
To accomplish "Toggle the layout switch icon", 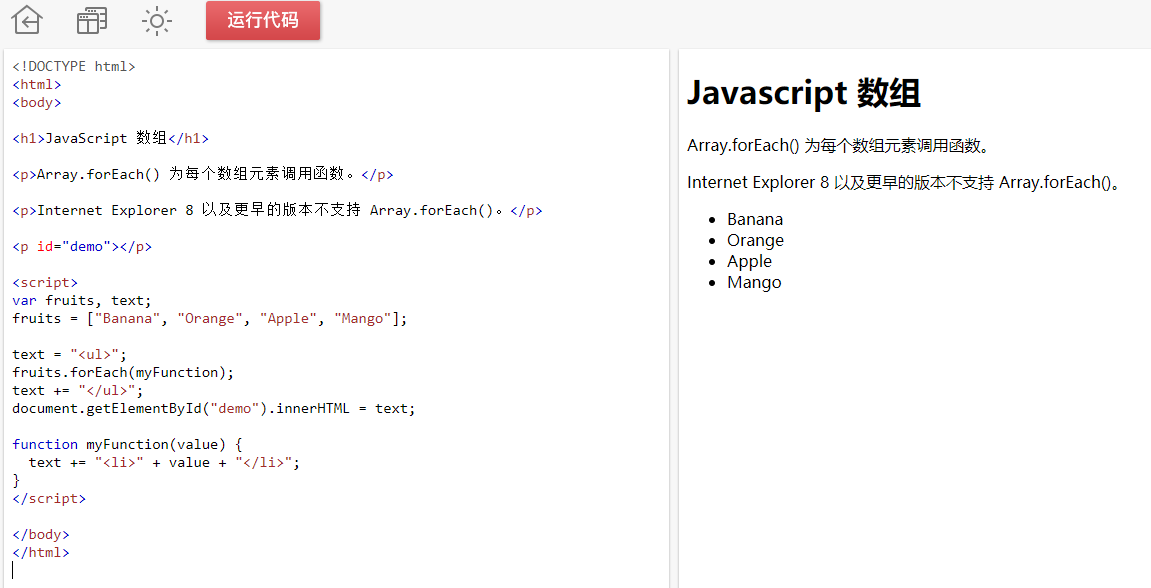I will tap(92, 21).
